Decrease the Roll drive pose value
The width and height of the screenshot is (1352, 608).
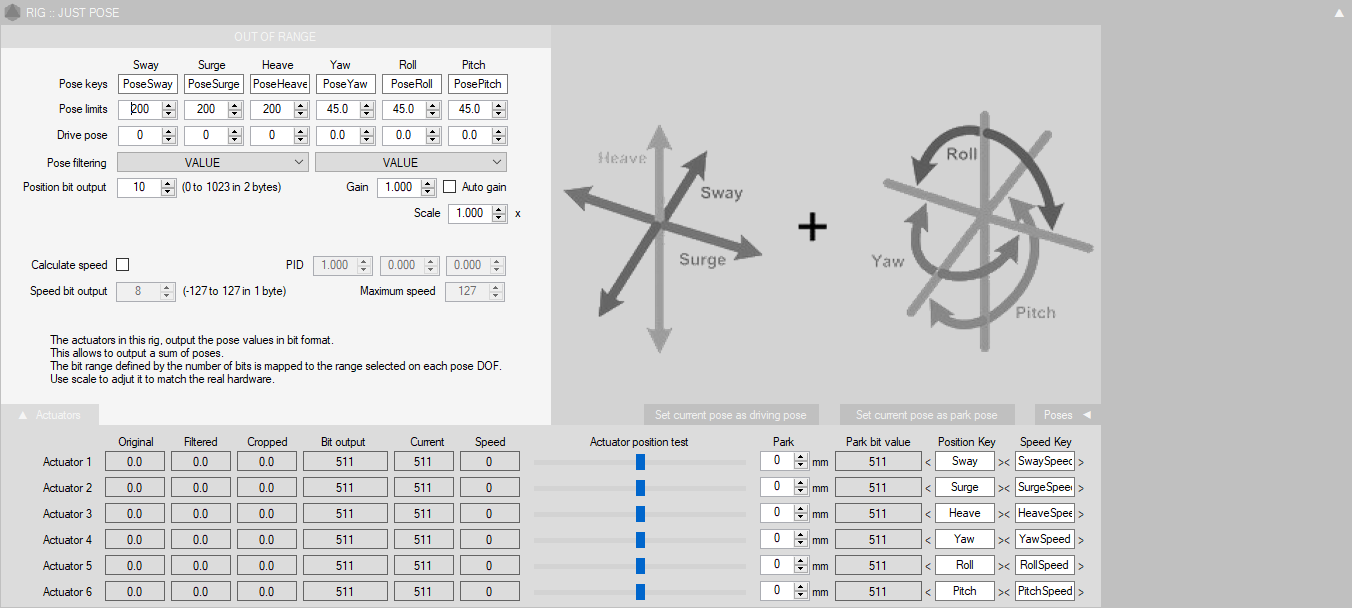(432, 139)
